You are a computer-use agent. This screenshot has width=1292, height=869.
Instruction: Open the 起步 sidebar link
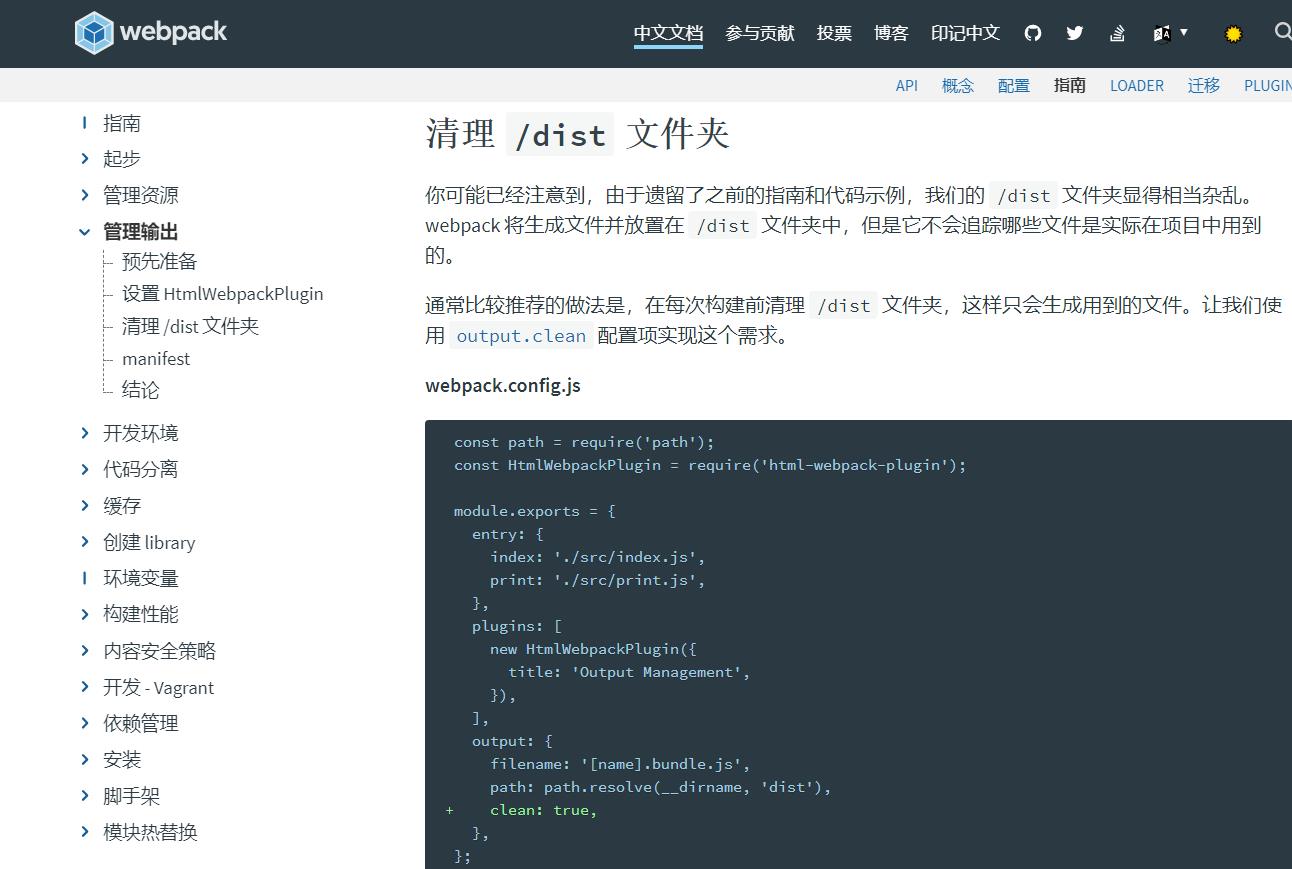coord(122,158)
